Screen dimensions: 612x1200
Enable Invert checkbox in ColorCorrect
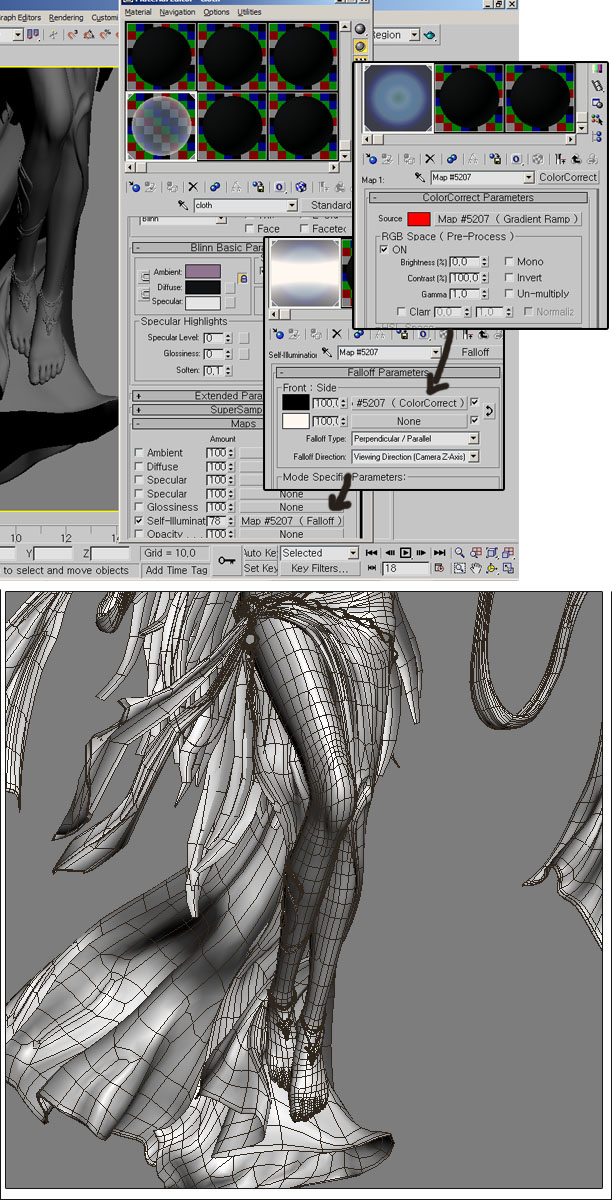[x=511, y=278]
